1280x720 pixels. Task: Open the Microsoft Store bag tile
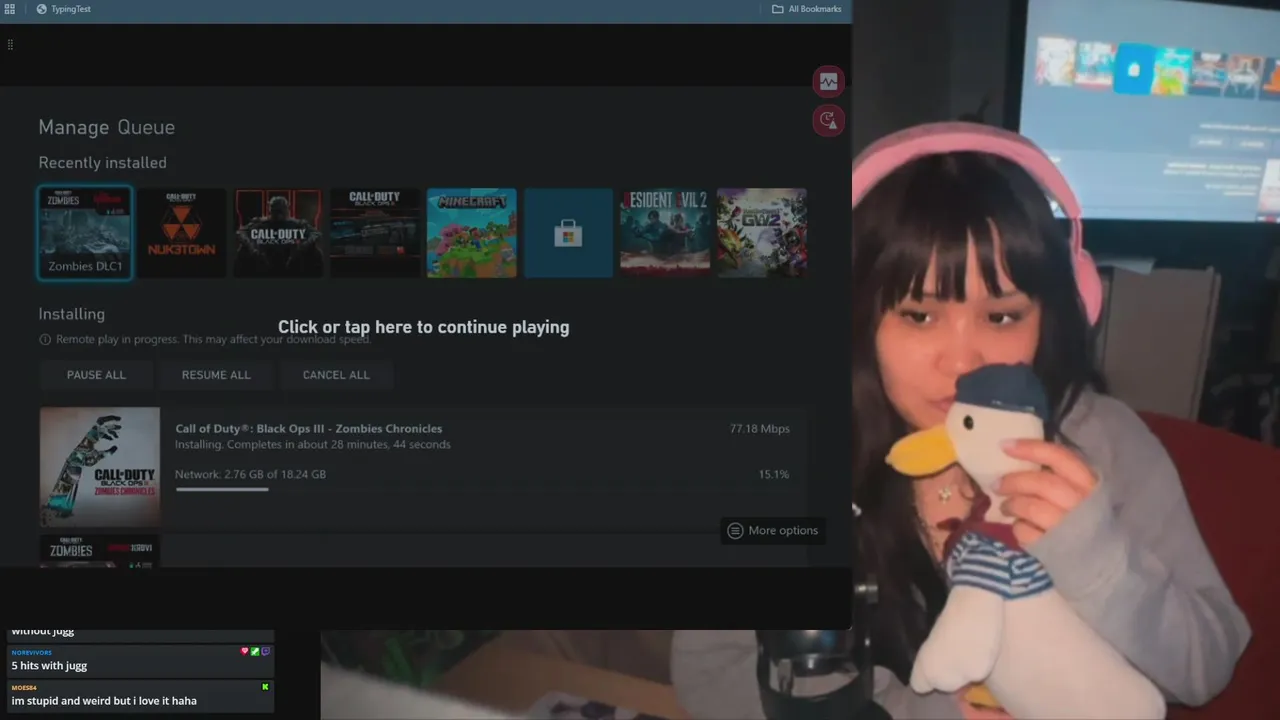(x=568, y=233)
